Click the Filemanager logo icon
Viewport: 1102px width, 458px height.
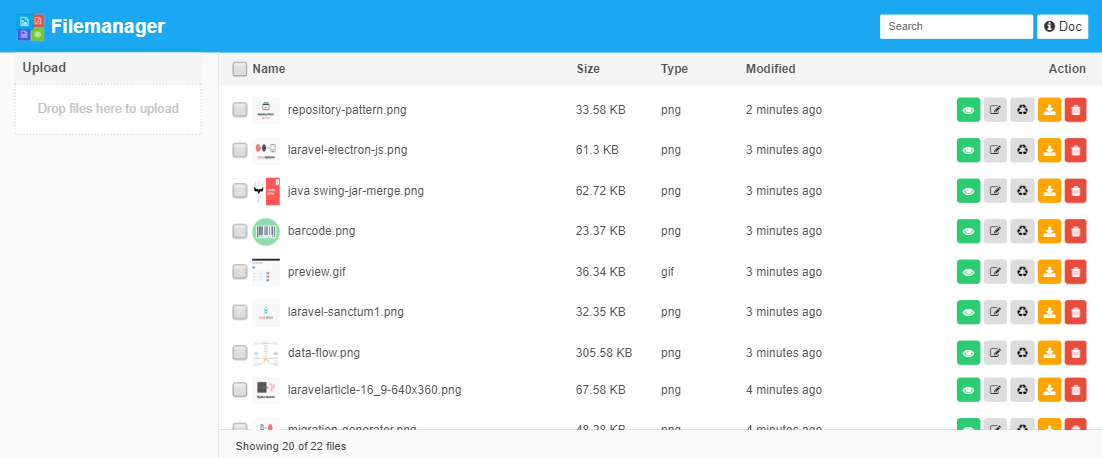click(x=31, y=27)
